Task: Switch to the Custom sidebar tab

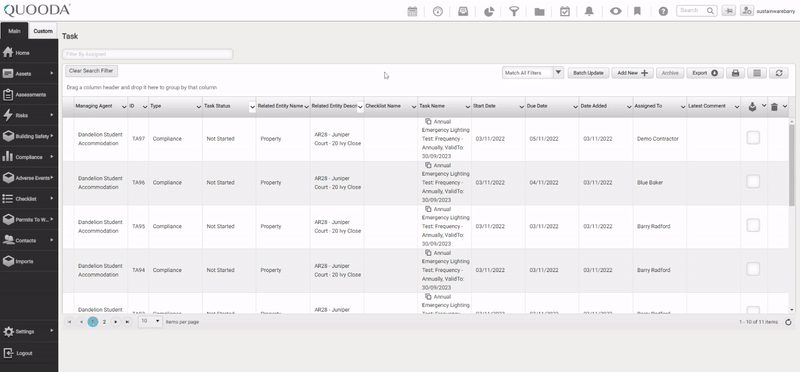Action: (43, 31)
